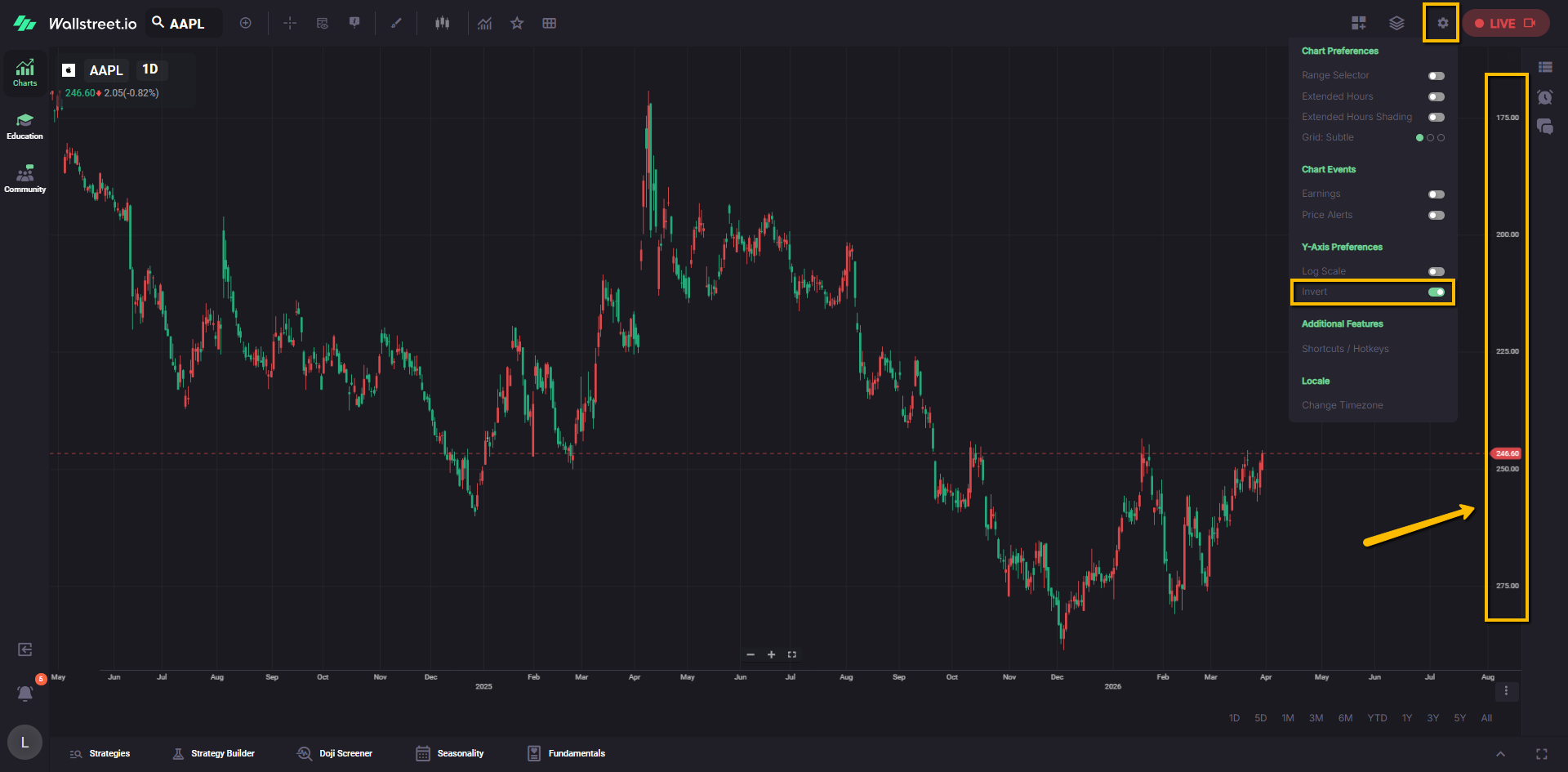
Task: Enable the Log Scale toggle
Action: 1436,271
